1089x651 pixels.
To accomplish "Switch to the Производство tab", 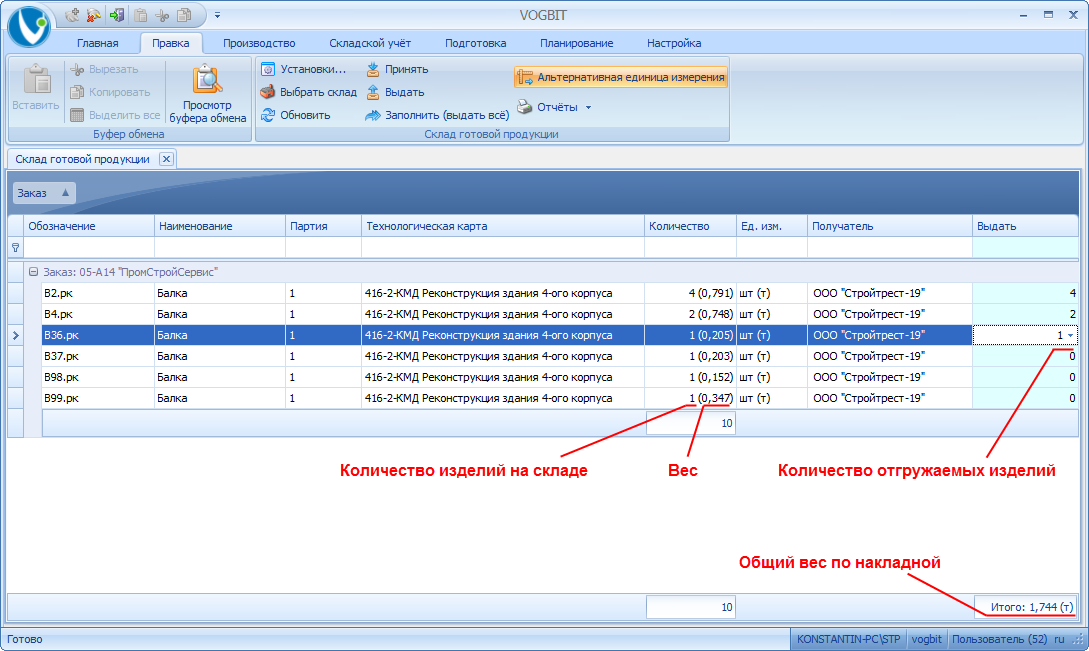I will (x=259, y=43).
